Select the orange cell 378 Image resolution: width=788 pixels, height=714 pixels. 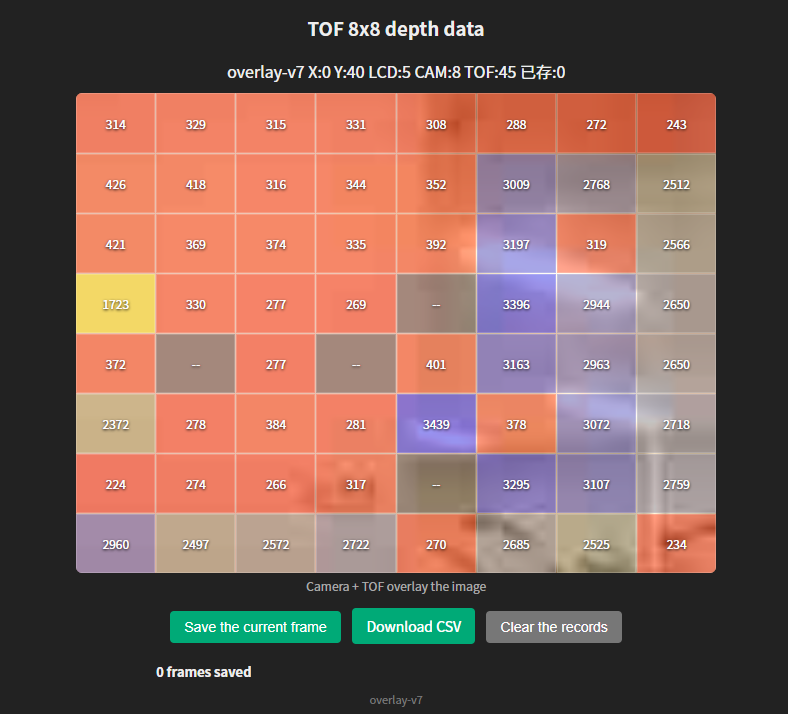[516, 424]
